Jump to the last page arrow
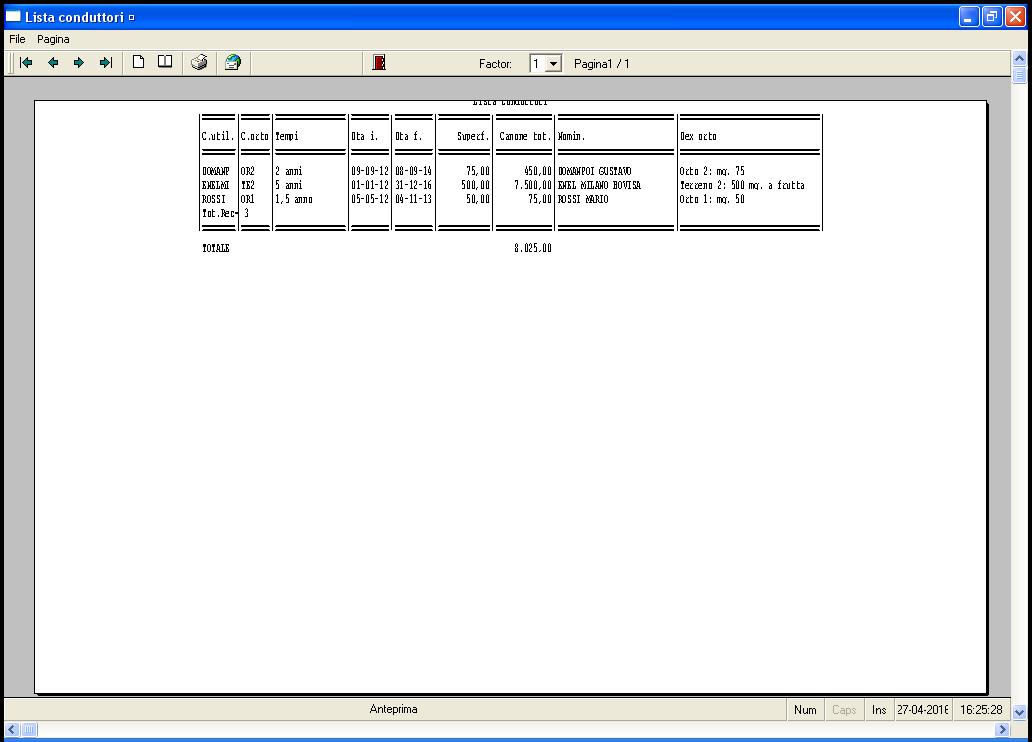This screenshot has height=742, width=1032. (105, 63)
